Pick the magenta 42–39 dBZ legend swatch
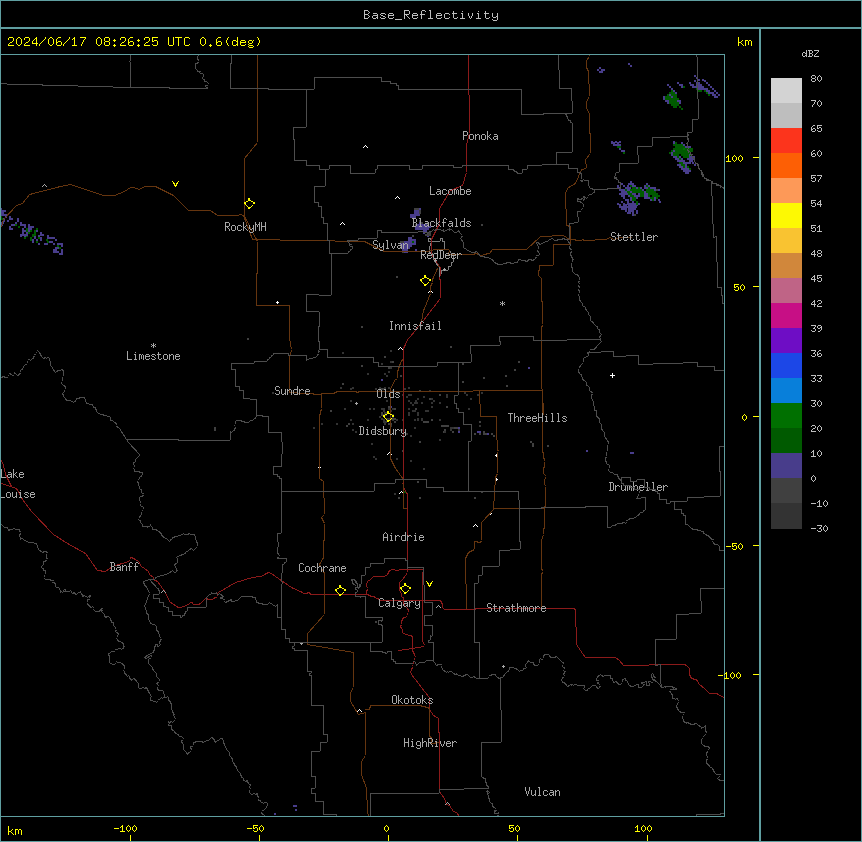 coord(786,315)
